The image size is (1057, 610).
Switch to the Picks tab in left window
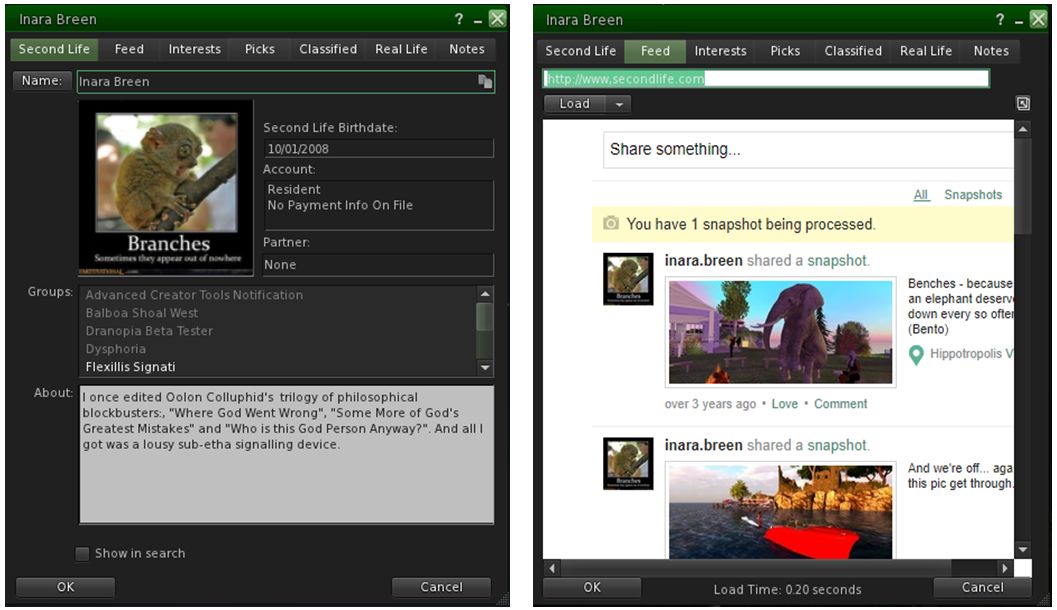(259, 49)
